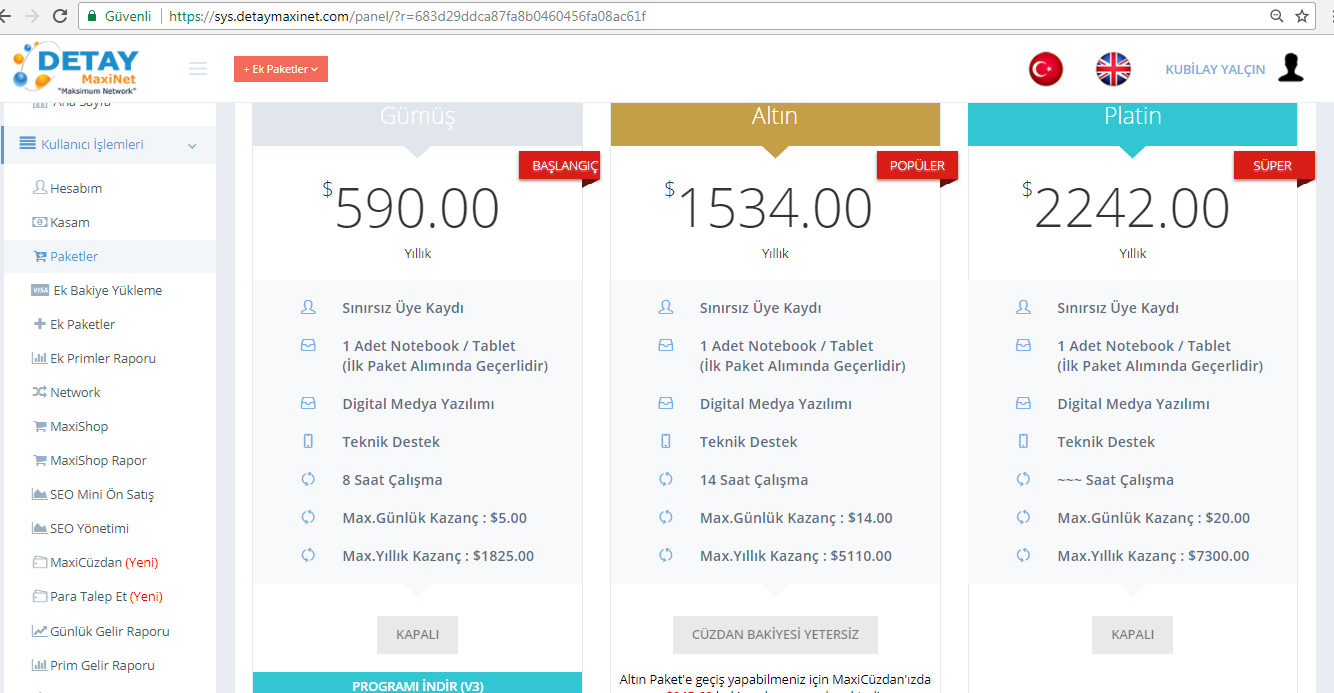The width and height of the screenshot is (1334, 693).
Task: Open Günlük Gelir Raporu in the sidebar
Action: click(109, 631)
